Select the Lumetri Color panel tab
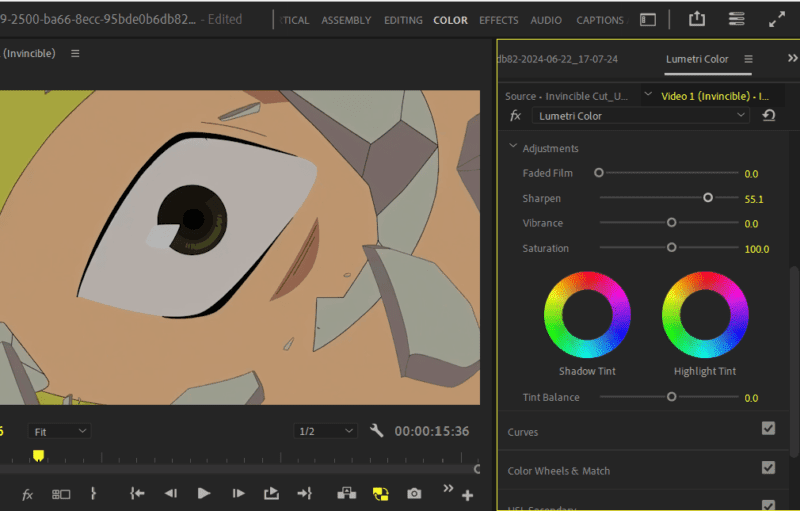This screenshot has width=800, height=511. tap(697, 59)
